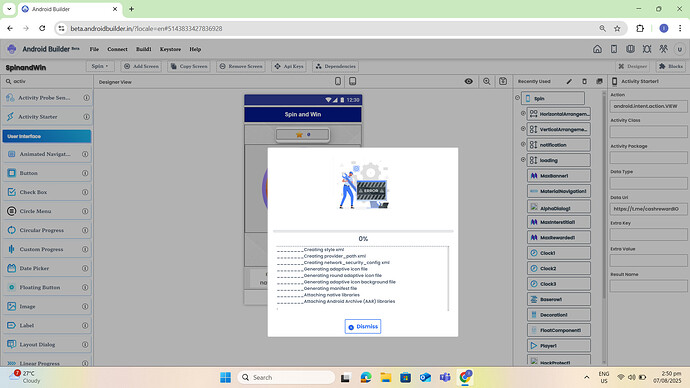
Task: Select MaterialNavigation1 in component tree
Action: click(559, 191)
